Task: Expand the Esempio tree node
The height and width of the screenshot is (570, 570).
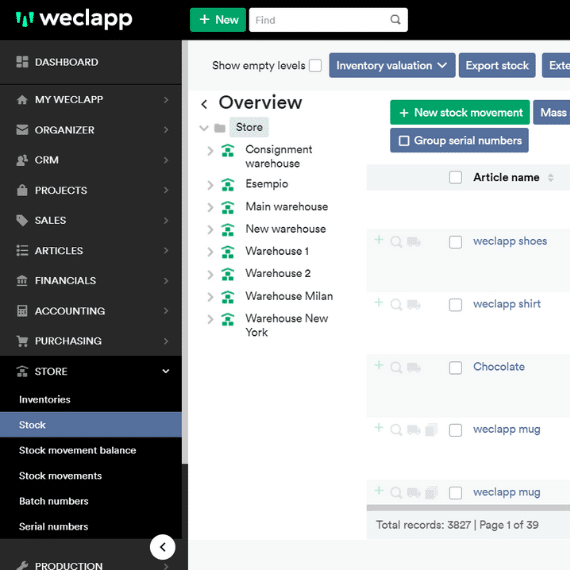Action: (210, 185)
